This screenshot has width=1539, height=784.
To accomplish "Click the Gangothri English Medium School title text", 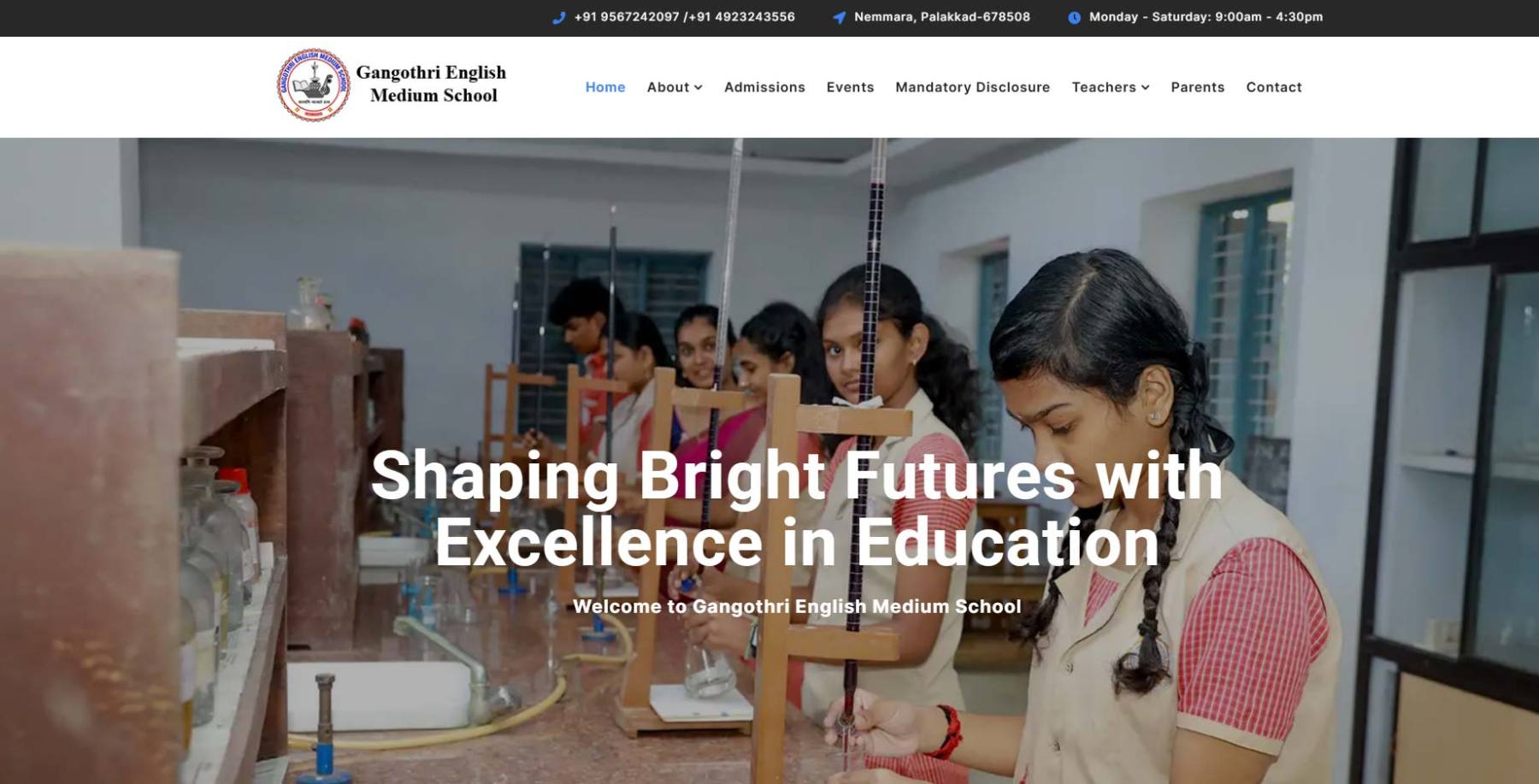I will (x=432, y=84).
